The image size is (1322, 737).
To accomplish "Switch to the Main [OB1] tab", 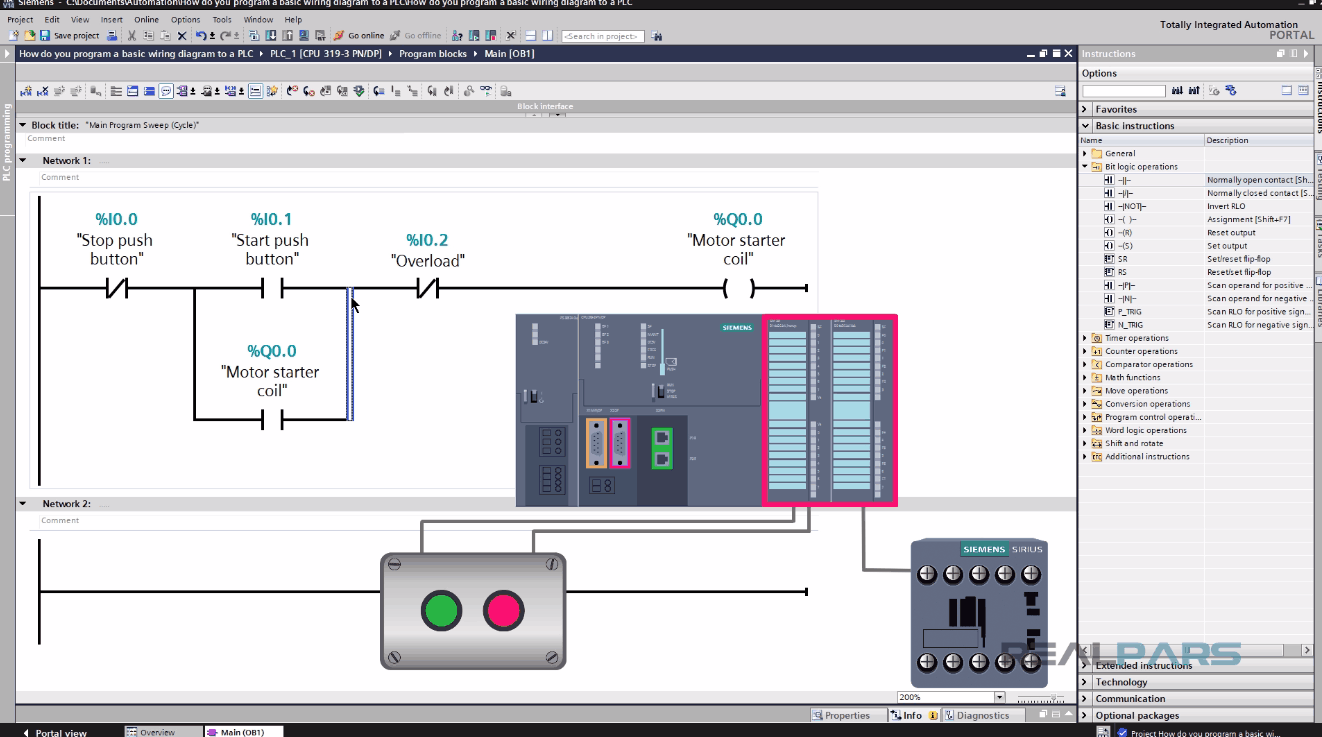I will tap(242, 731).
